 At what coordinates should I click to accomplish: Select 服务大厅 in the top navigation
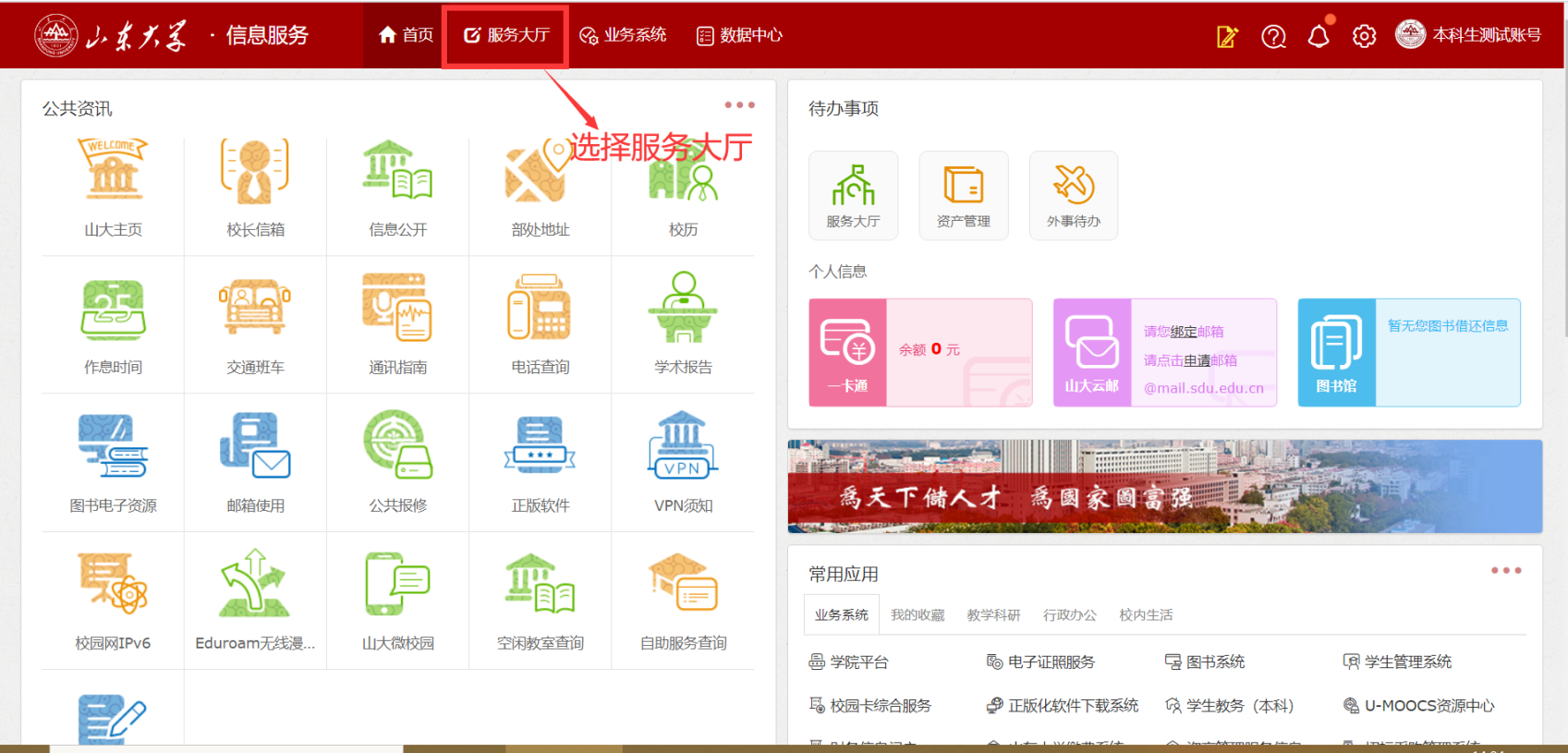pos(506,35)
